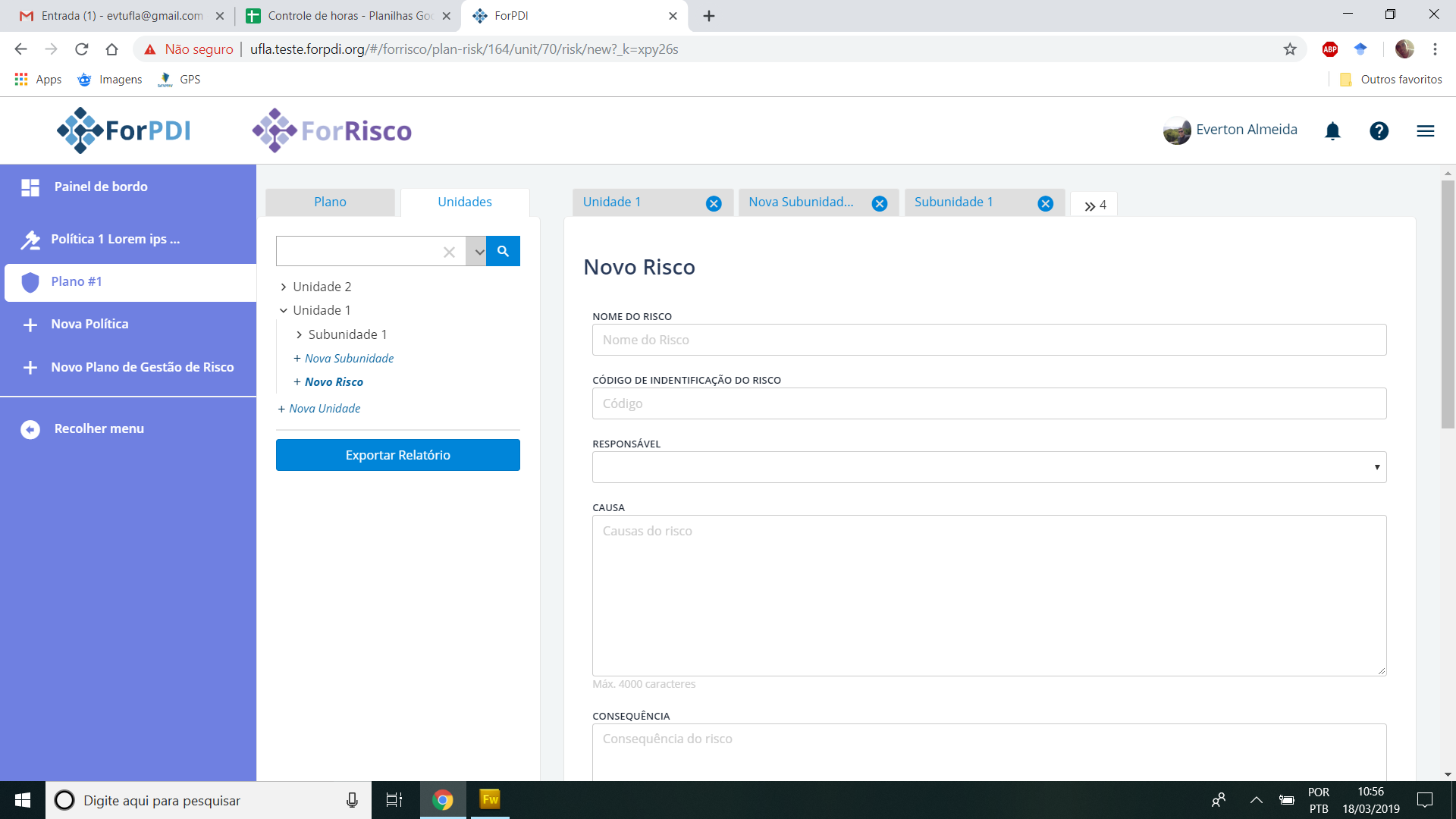Clear the unit search field with X

pyautogui.click(x=449, y=252)
